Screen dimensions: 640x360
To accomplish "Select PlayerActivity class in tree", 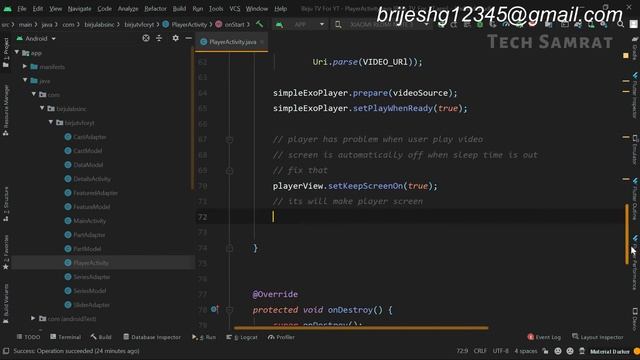I will click(87, 263).
